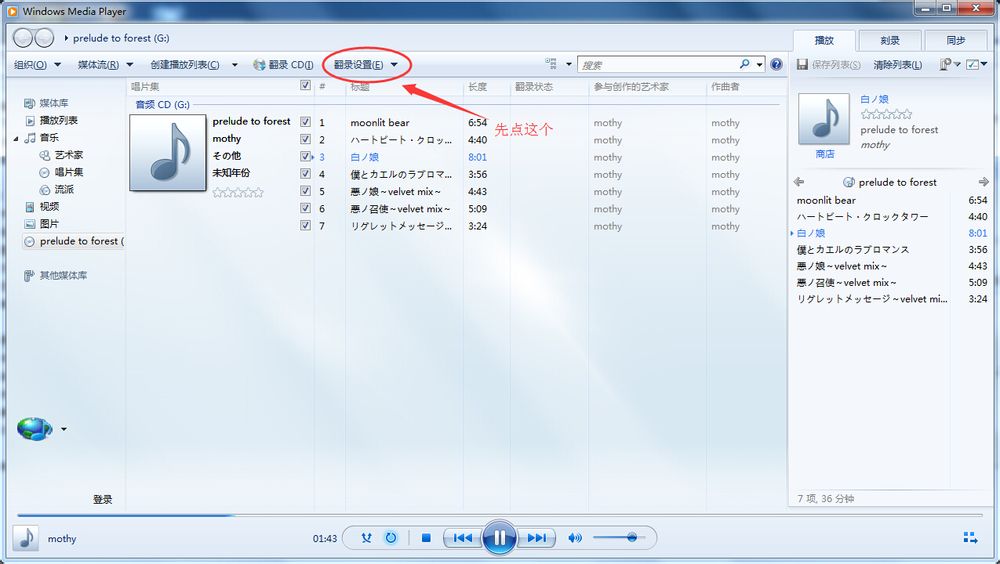
Task: Uncheck track 7 checkbox
Action: point(305,225)
